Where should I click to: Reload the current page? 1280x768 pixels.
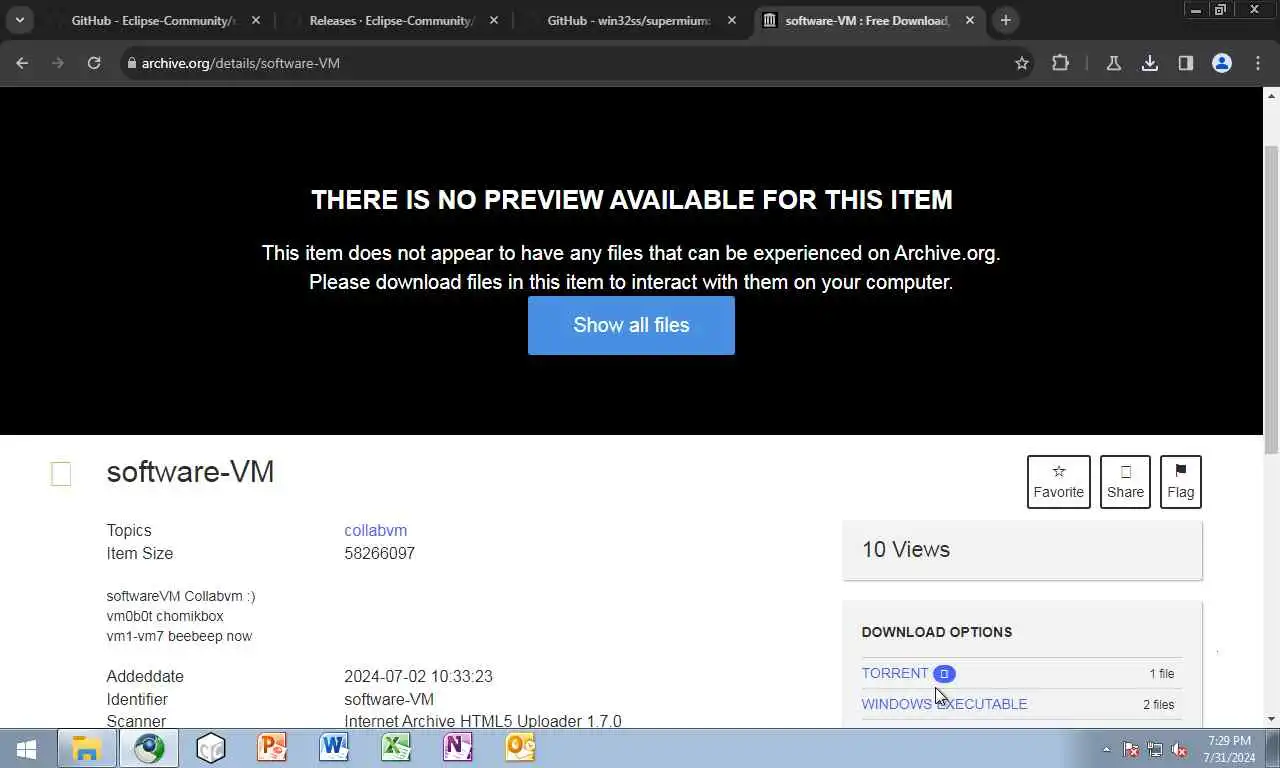(x=94, y=63)
